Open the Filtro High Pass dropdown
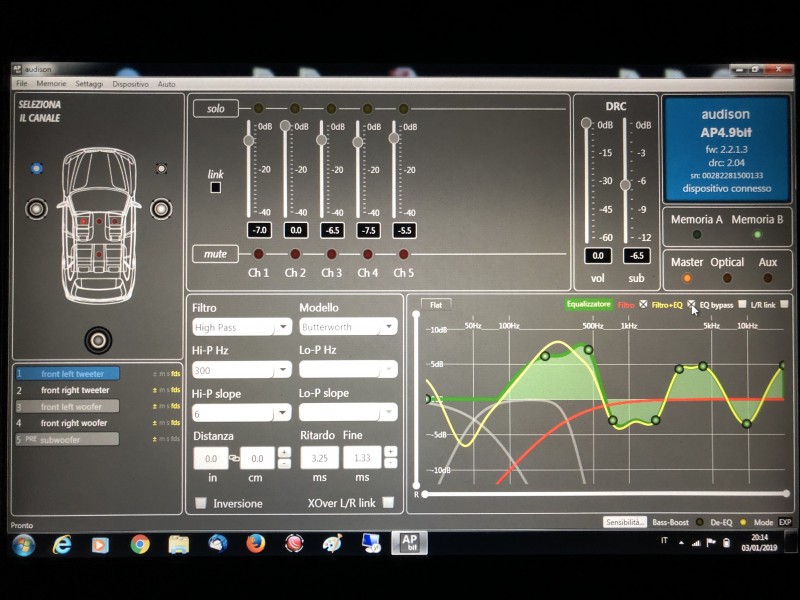 [242, 327]
